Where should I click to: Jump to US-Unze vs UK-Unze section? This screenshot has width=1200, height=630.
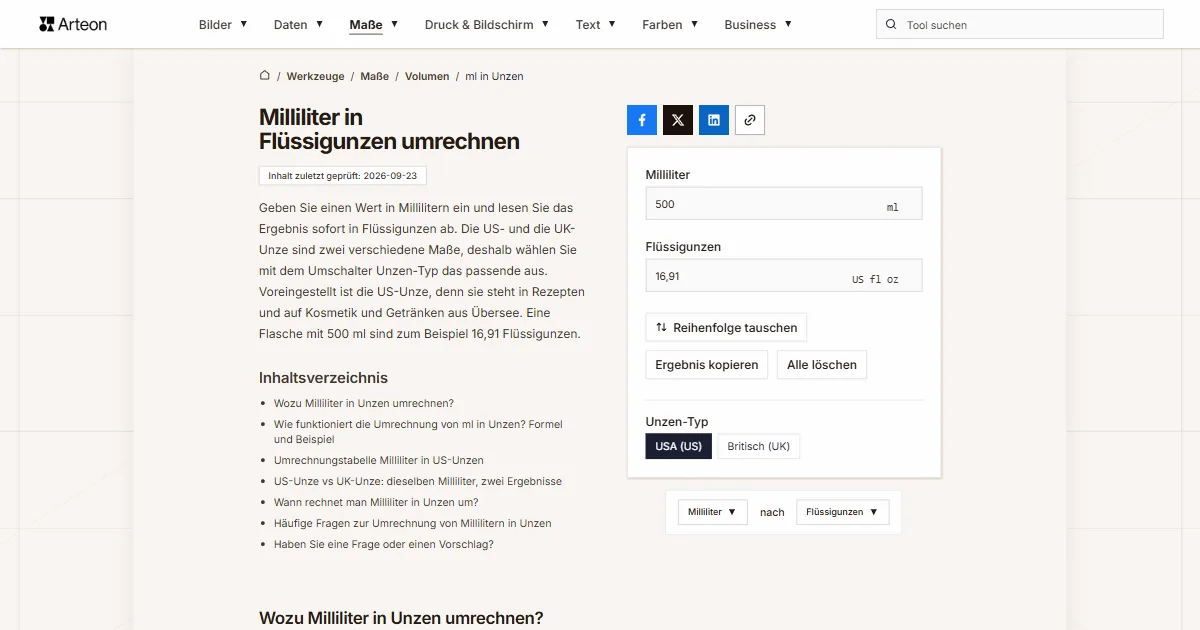click(418, 481)
